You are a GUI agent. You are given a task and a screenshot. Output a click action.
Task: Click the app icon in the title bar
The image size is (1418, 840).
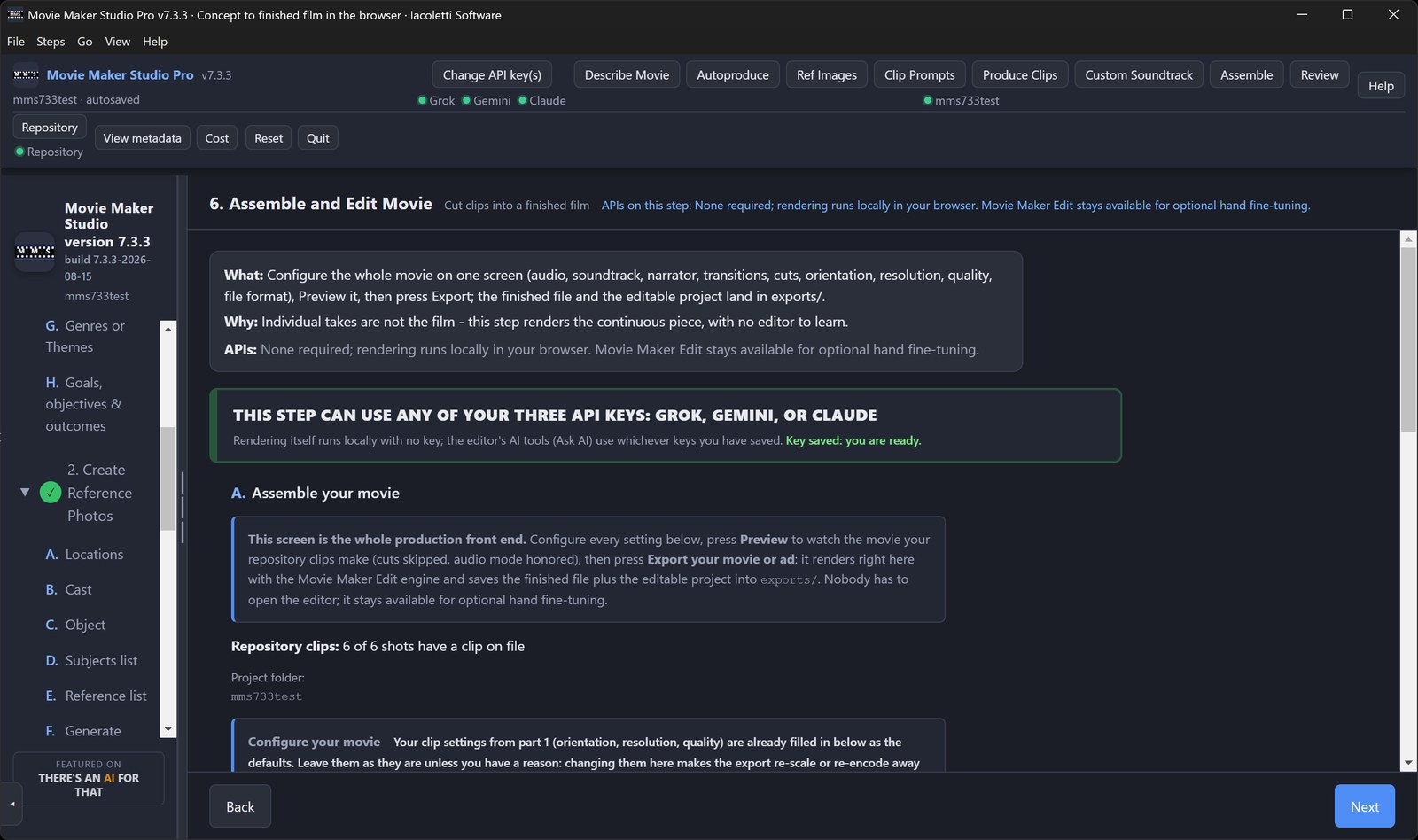tap(14, 14)
